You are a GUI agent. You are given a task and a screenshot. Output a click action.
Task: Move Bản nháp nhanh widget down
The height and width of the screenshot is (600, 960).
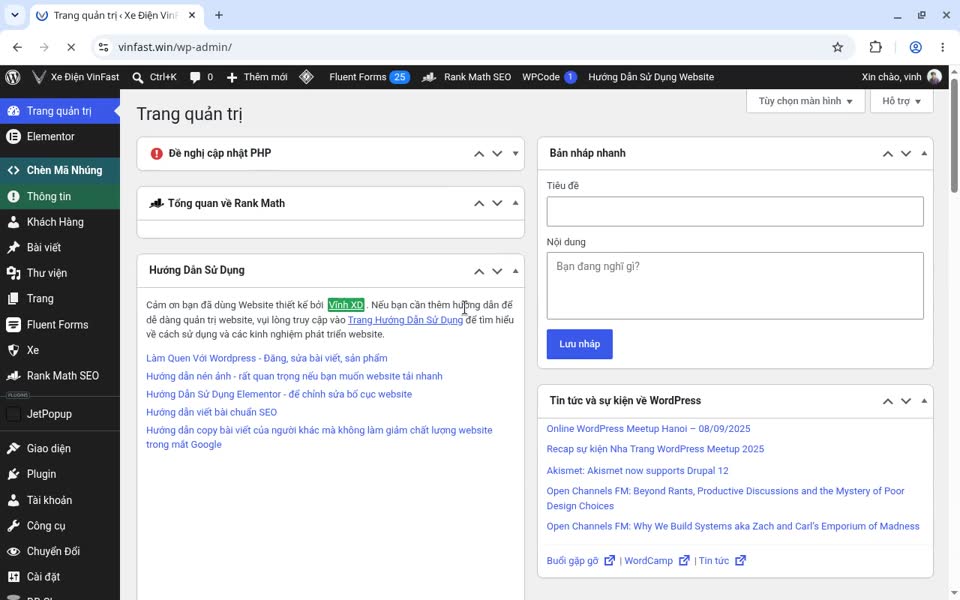point(906,154)
